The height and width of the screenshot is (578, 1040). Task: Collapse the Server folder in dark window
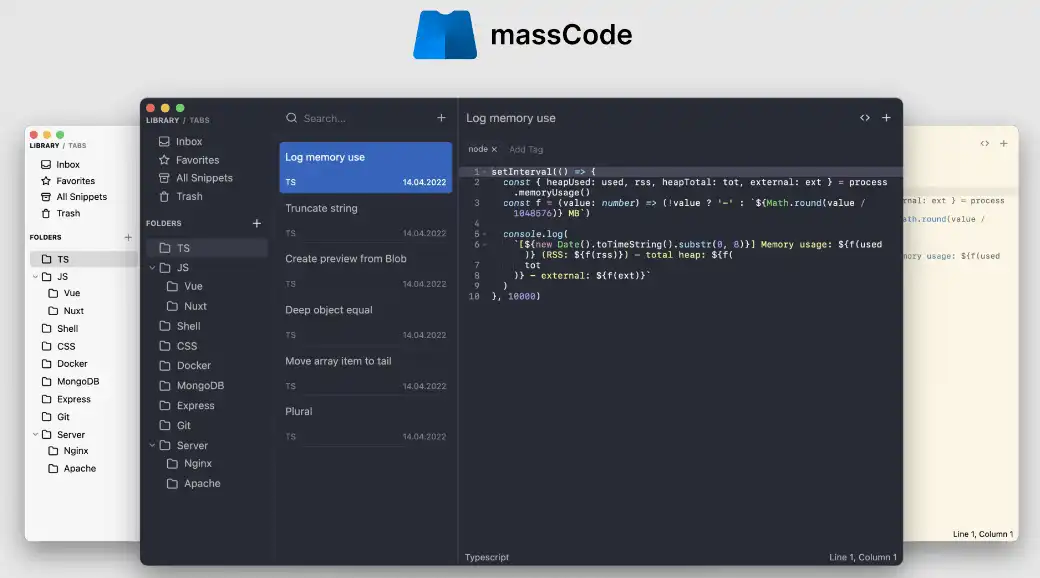click(153, 445)
